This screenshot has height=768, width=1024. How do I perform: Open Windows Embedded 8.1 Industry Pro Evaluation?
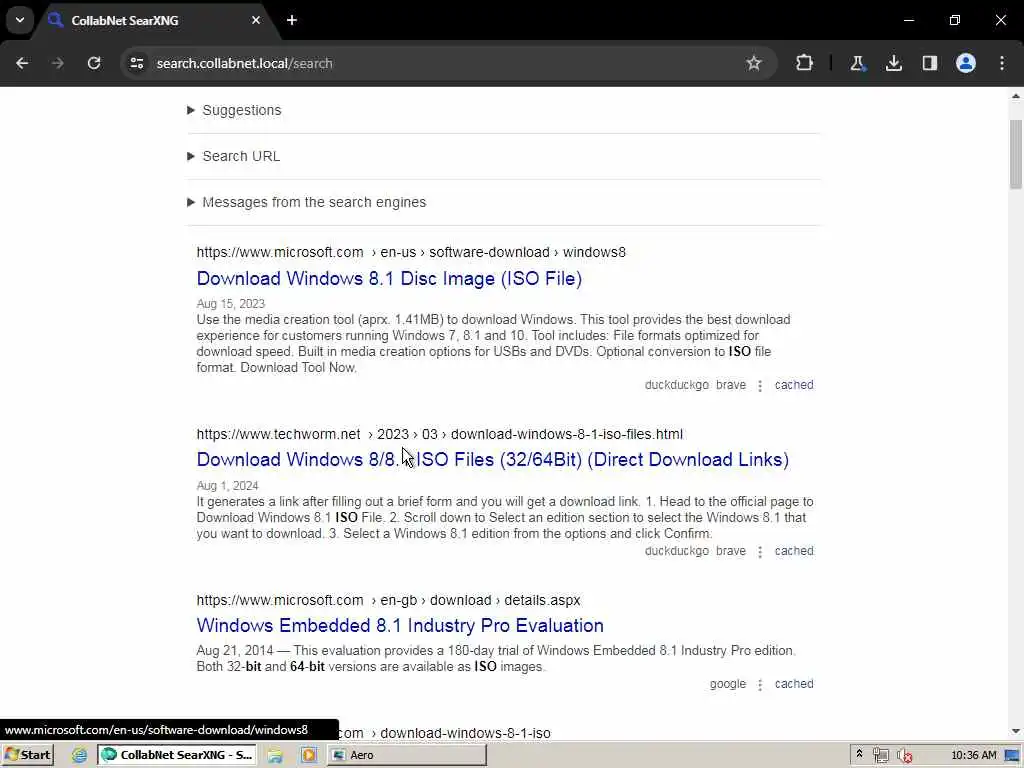[x=400, y=626]
